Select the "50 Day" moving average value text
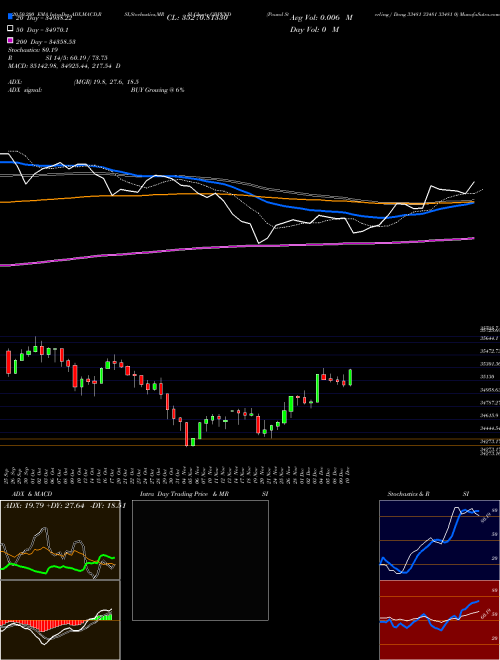The height and width of the screenshot is (660, 500). [43, 30]
